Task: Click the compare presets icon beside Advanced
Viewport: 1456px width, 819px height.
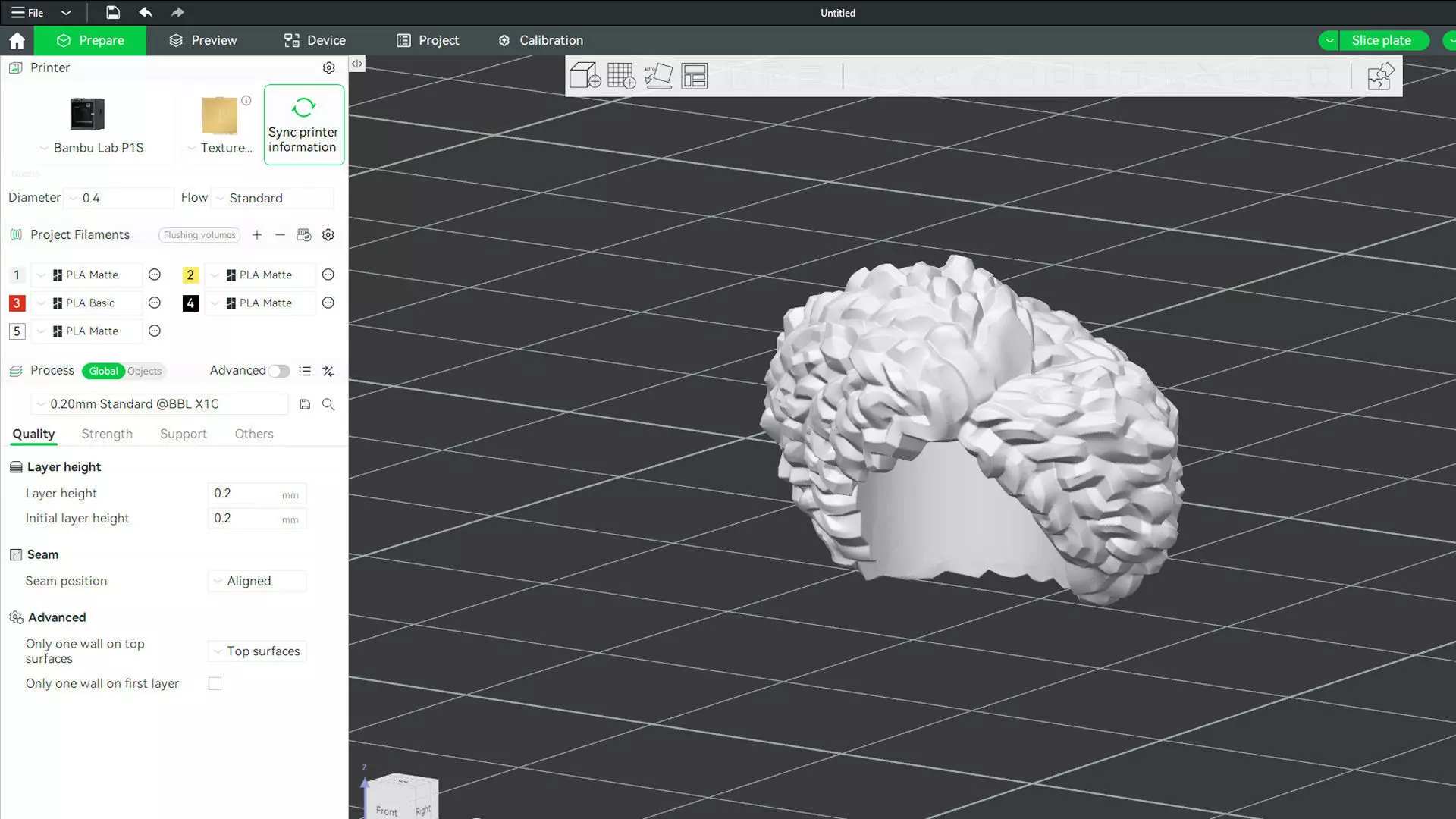Action: 328,371
